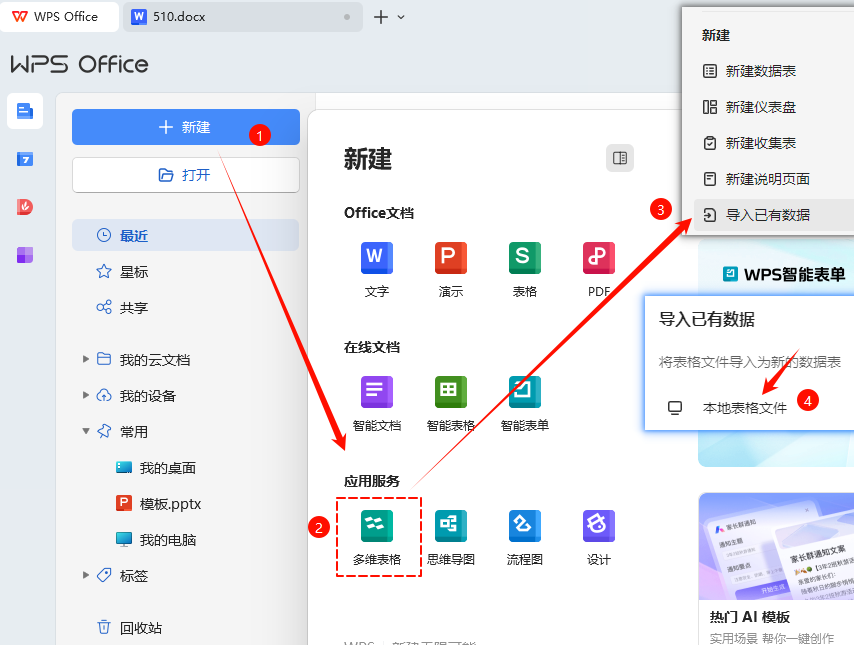Switch to the 510.docx tab
The height and width of the screenshot is (645, 854).
pos(242,17)
